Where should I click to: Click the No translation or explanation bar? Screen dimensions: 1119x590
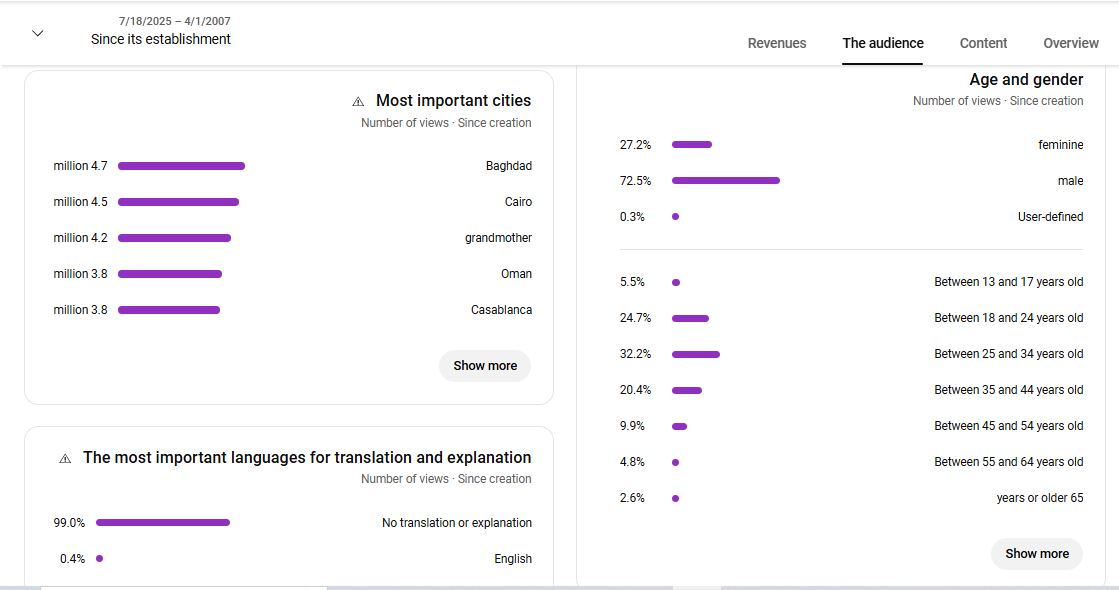point(162,523)
